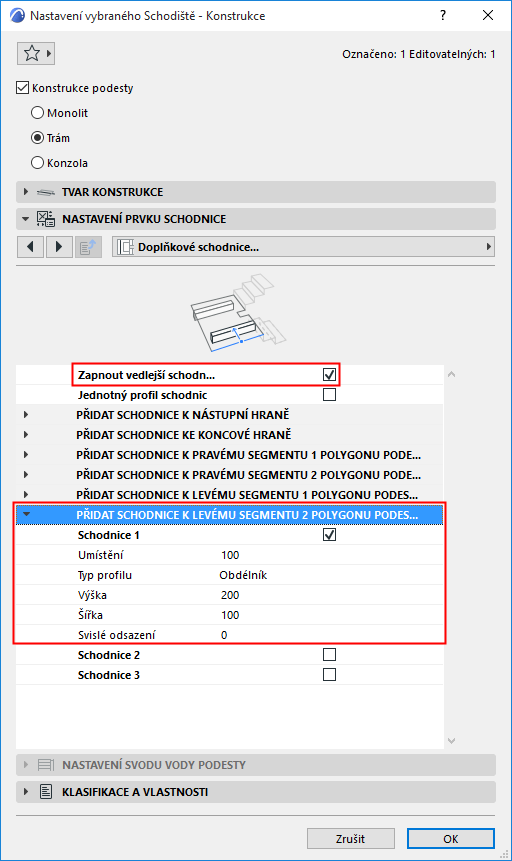This screenshot has width=512, height=861.
Task: Enable the Schodnice 2 checkbox
Action: pyautogui.click(x=329, y=655)
